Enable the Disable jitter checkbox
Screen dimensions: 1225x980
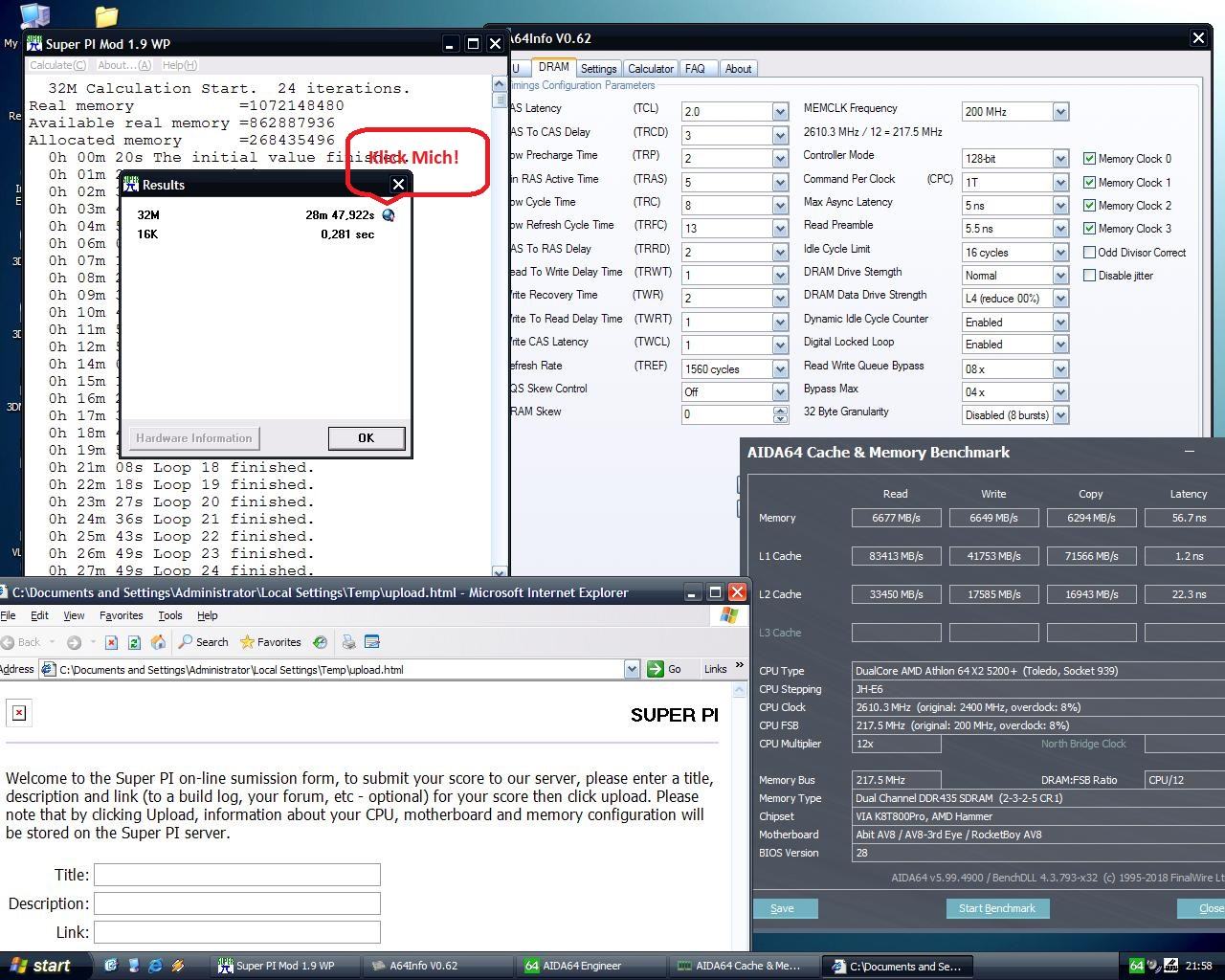pyautogui.click(x=1089, y=276)
